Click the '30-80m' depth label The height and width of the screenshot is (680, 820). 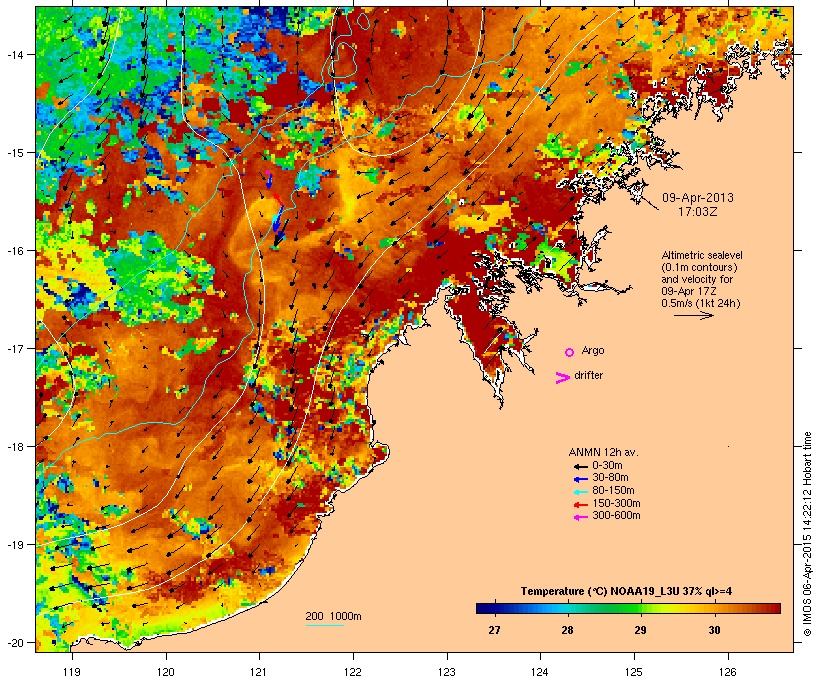(610, 478)
